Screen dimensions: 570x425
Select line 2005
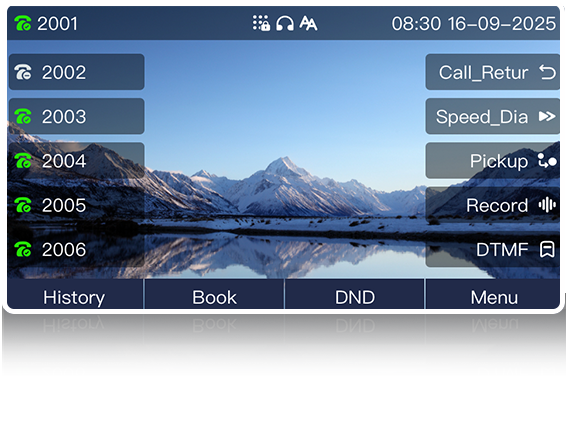77,205
